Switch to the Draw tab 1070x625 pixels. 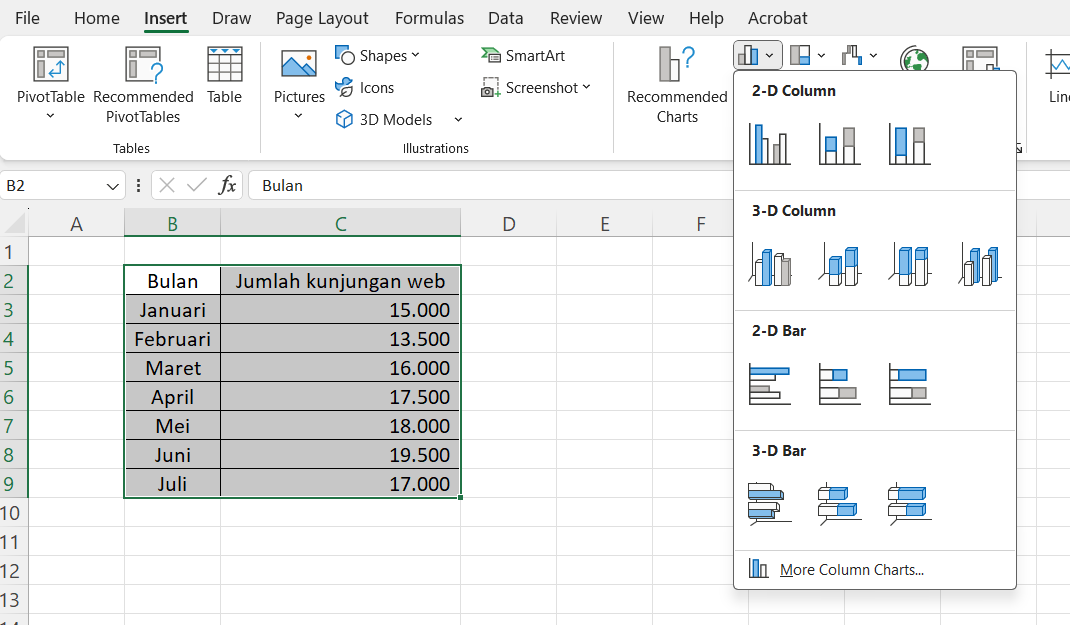click(231, 18)
